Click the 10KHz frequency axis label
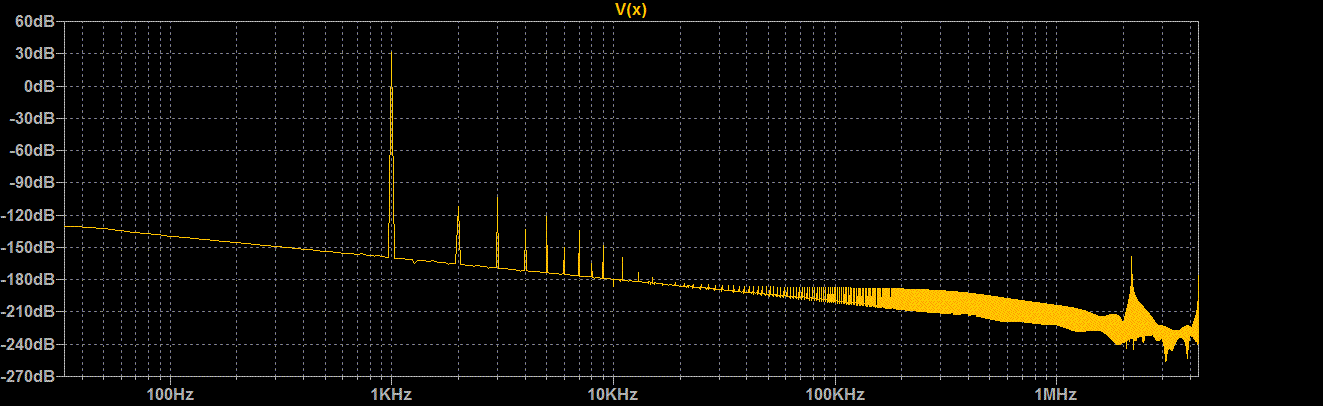The height and width of the screenshot is (406, 1323). pos(612,394)
